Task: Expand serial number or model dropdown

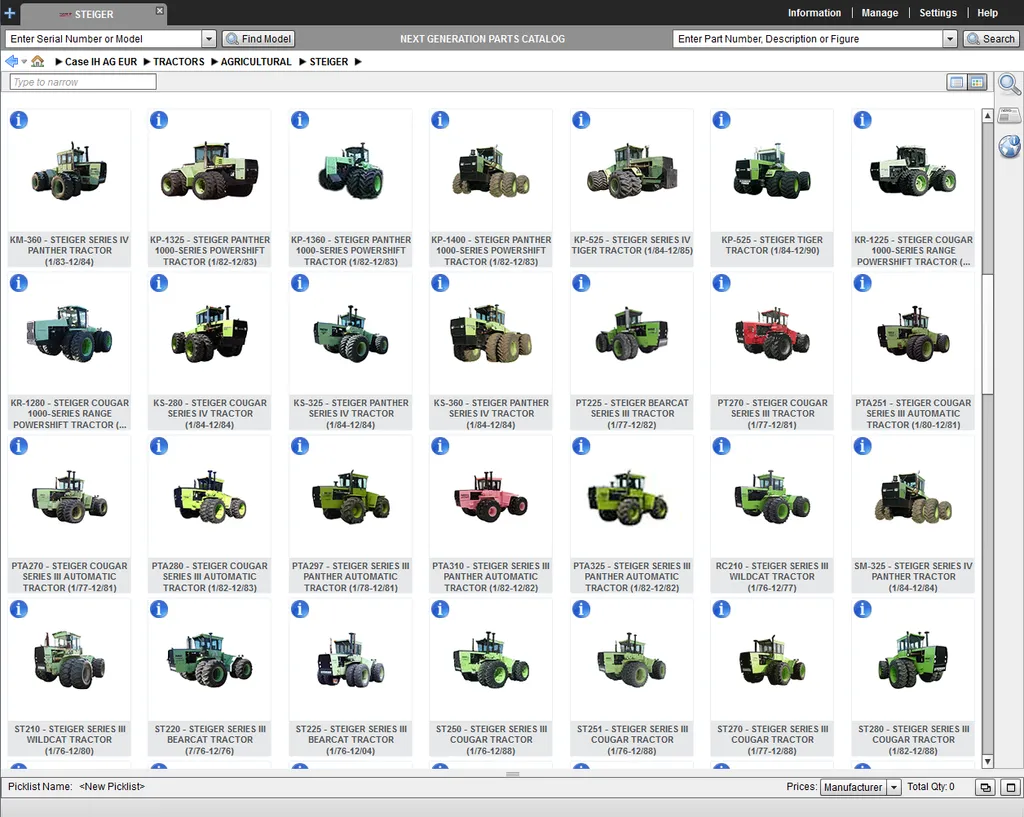Action: pyautogui.click(x=209, y=39)
